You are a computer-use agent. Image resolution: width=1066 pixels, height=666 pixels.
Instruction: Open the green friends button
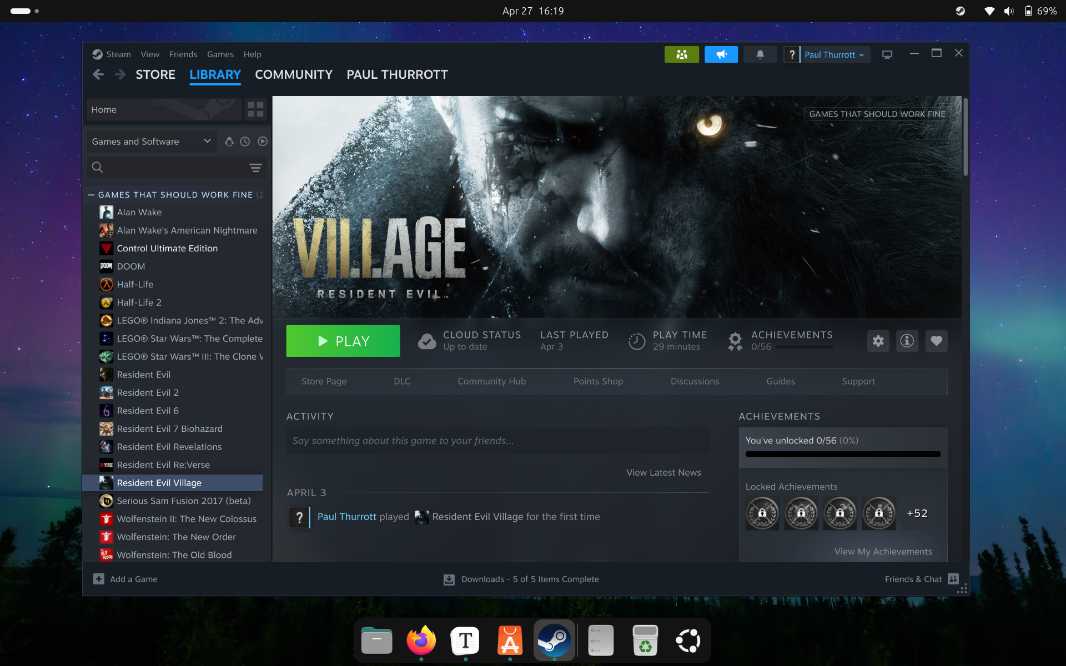(681, 55)
